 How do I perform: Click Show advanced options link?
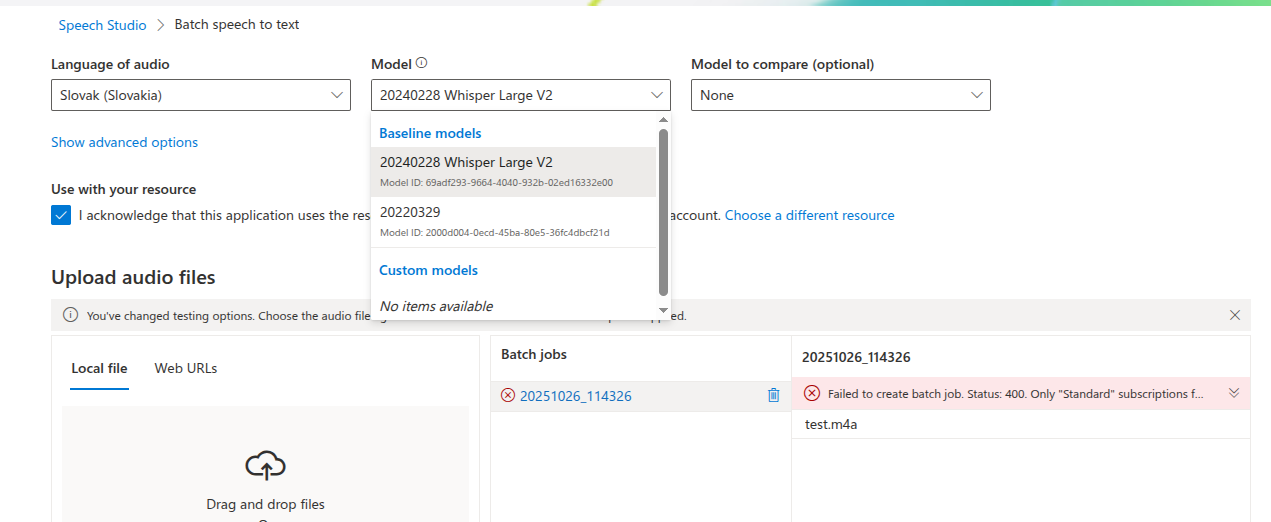coord(124,142)
